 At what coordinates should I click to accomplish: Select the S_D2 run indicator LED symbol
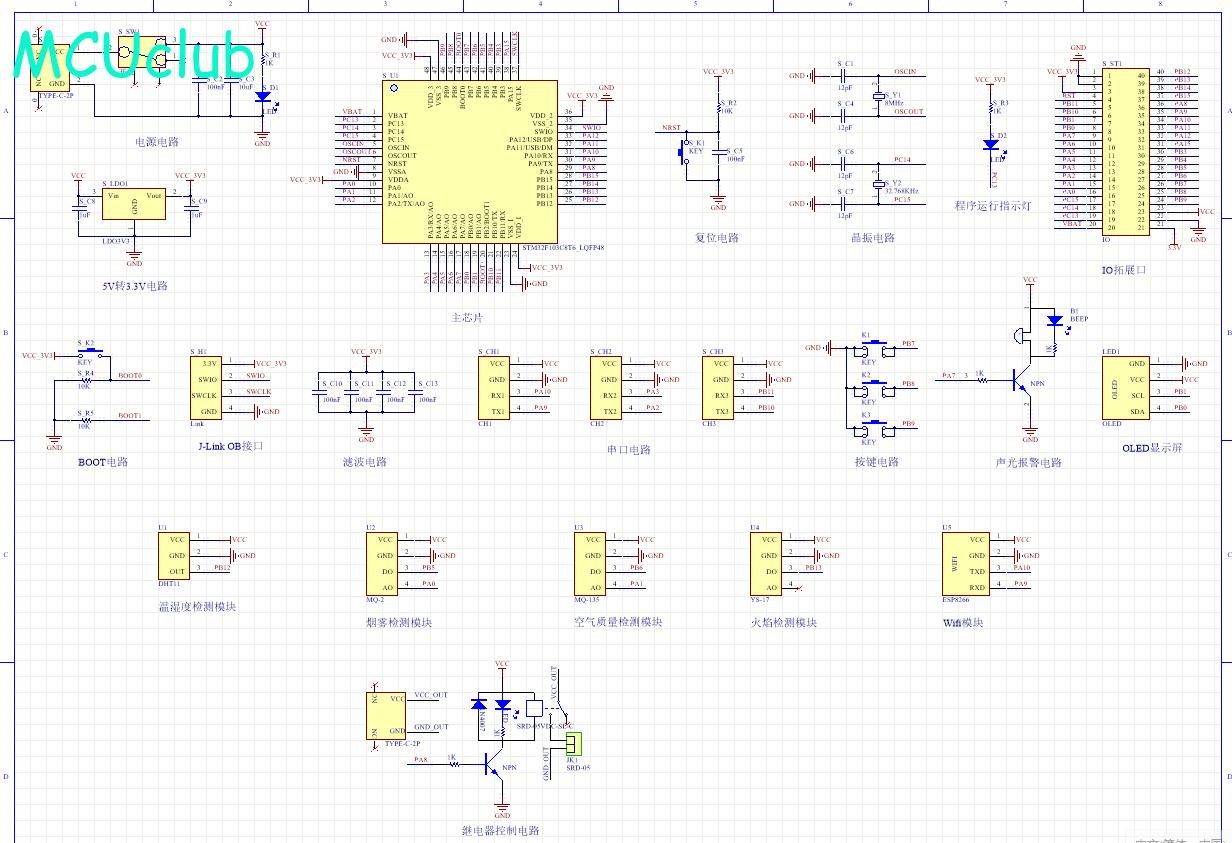tap(992, 146)
